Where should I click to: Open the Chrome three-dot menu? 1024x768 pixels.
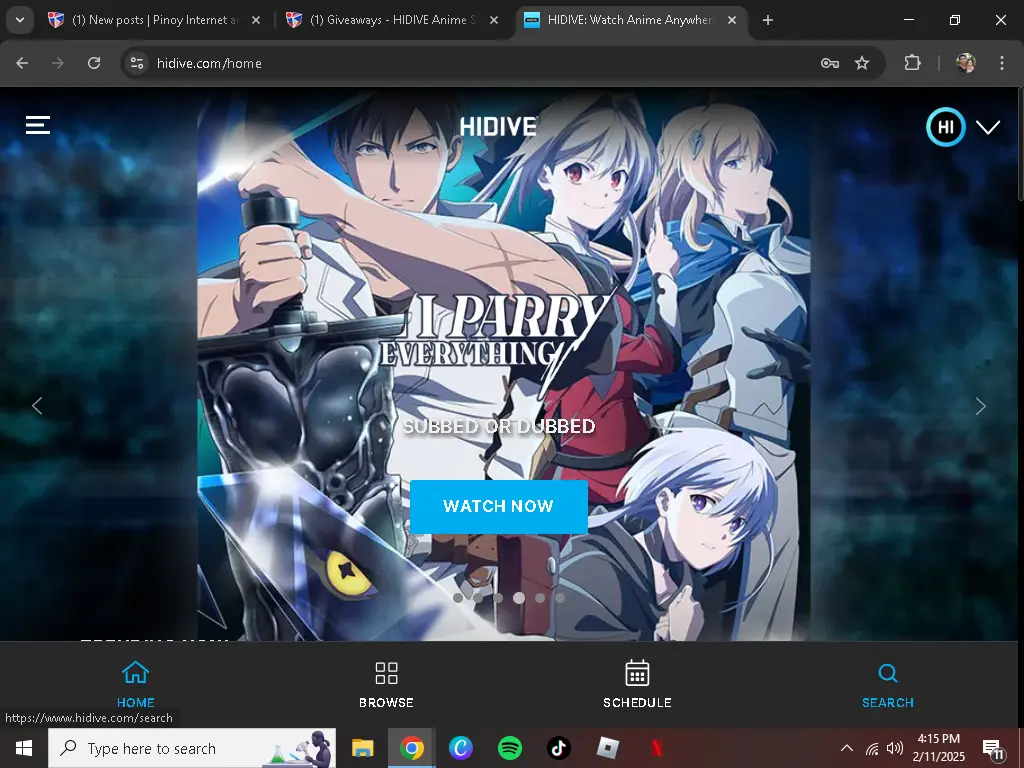coord(1002,63)
